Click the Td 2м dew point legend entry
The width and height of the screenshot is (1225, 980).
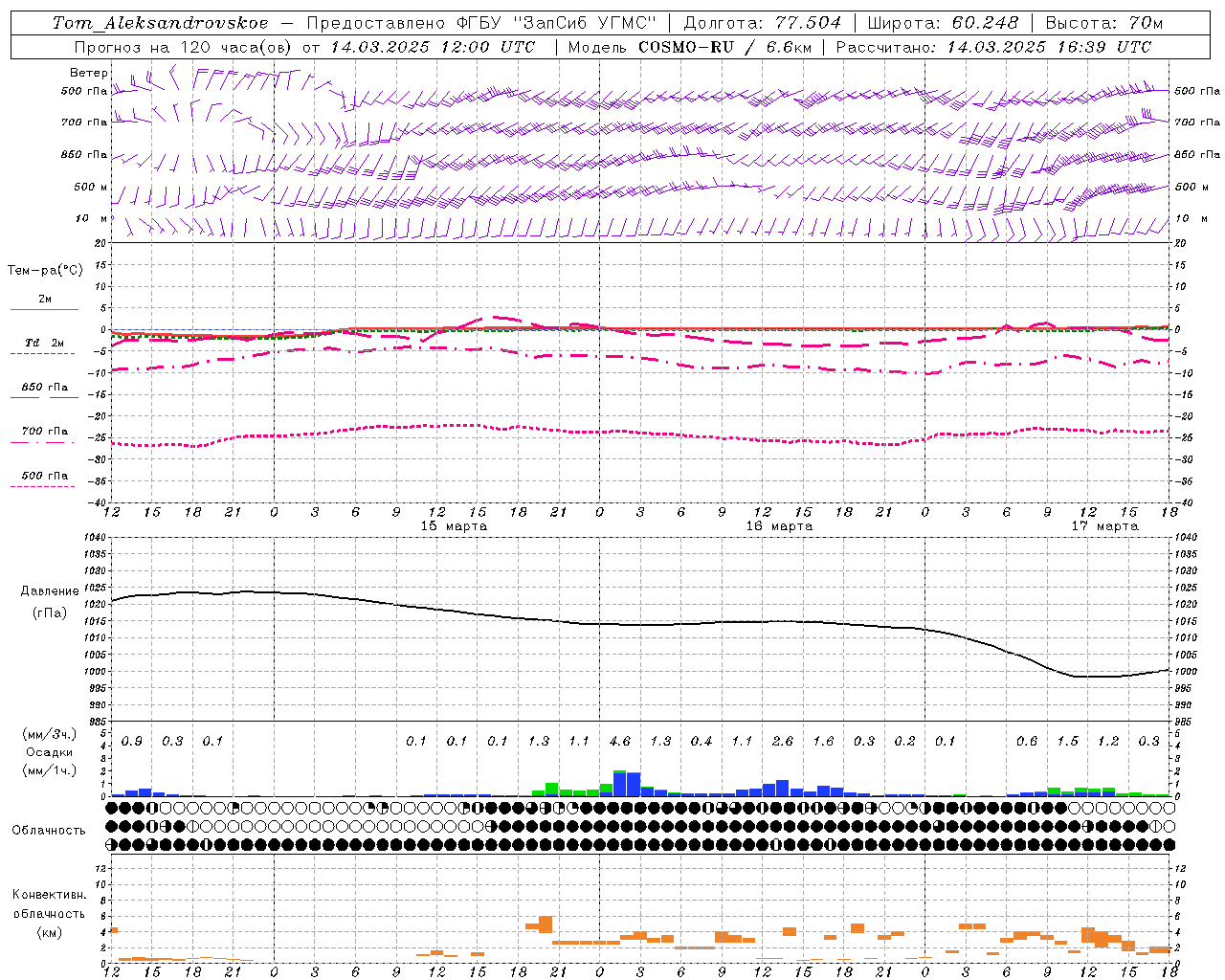pos(44,343)
